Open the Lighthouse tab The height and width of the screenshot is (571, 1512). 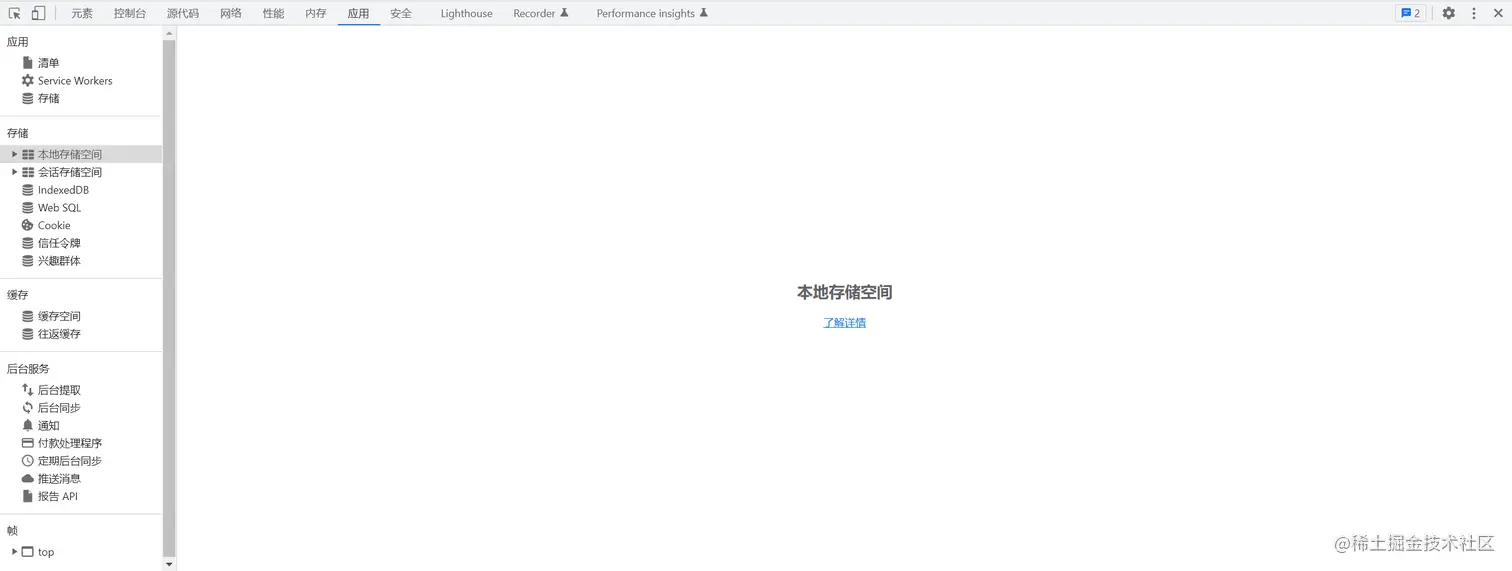pos(466,13)
